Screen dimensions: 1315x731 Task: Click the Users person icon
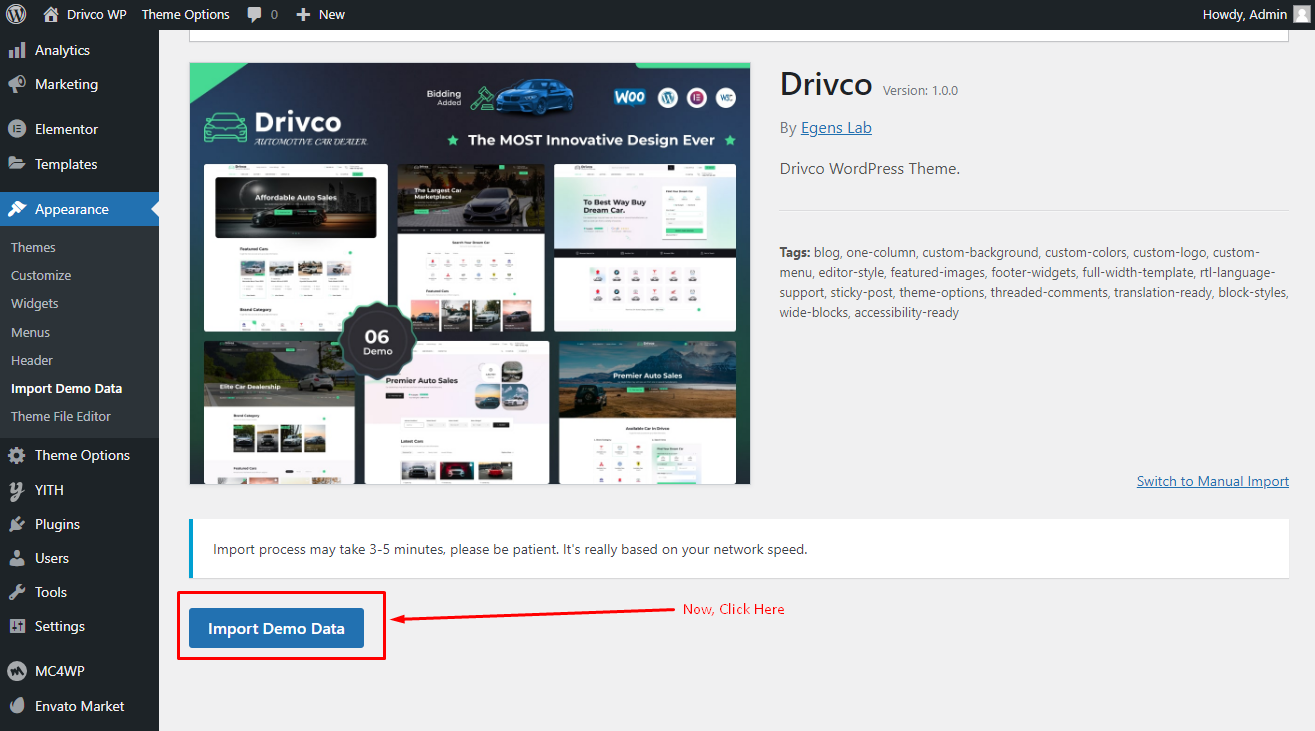tap(16, 558)
